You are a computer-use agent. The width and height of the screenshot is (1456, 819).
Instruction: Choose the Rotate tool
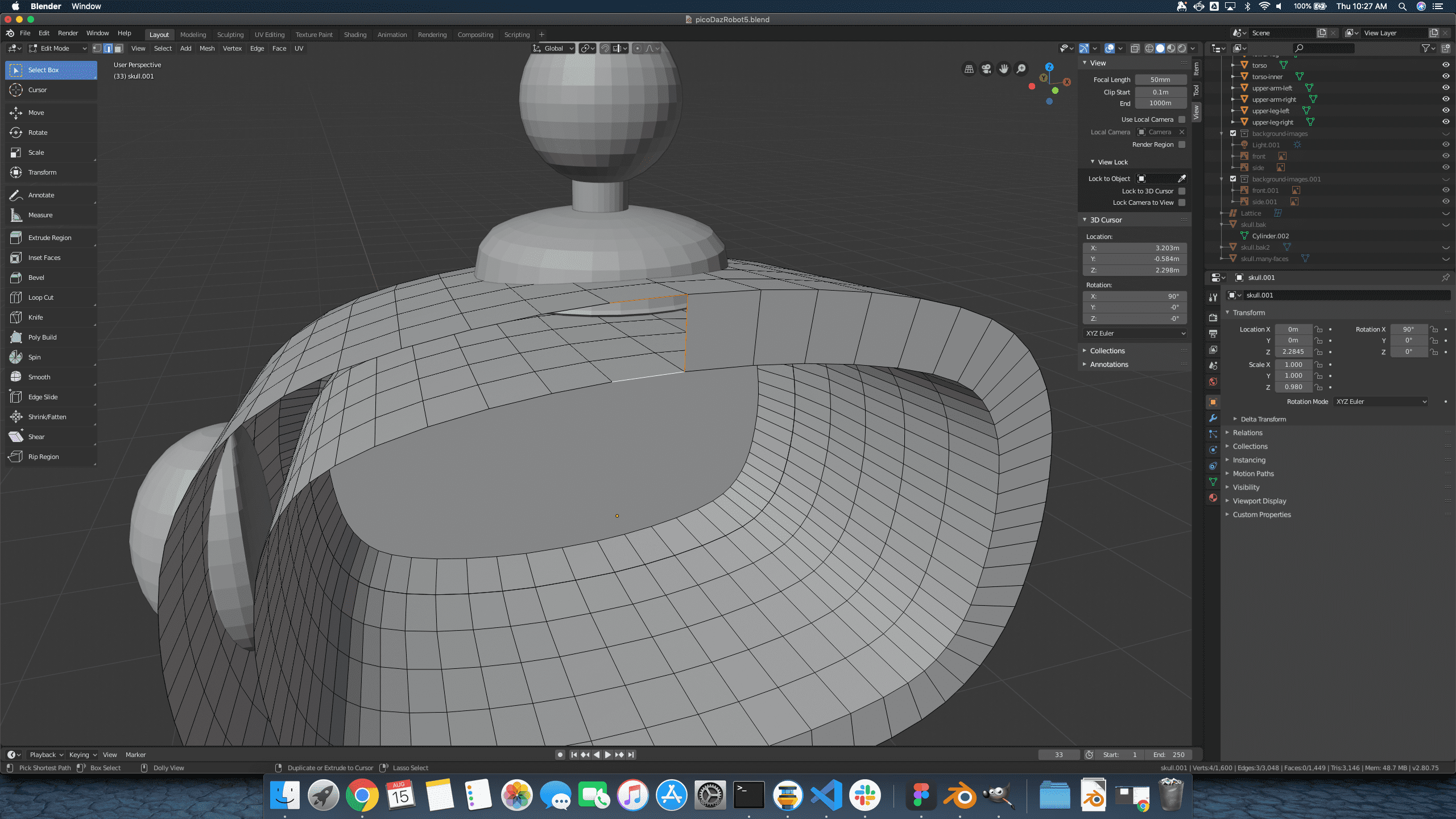pos(51,133)
